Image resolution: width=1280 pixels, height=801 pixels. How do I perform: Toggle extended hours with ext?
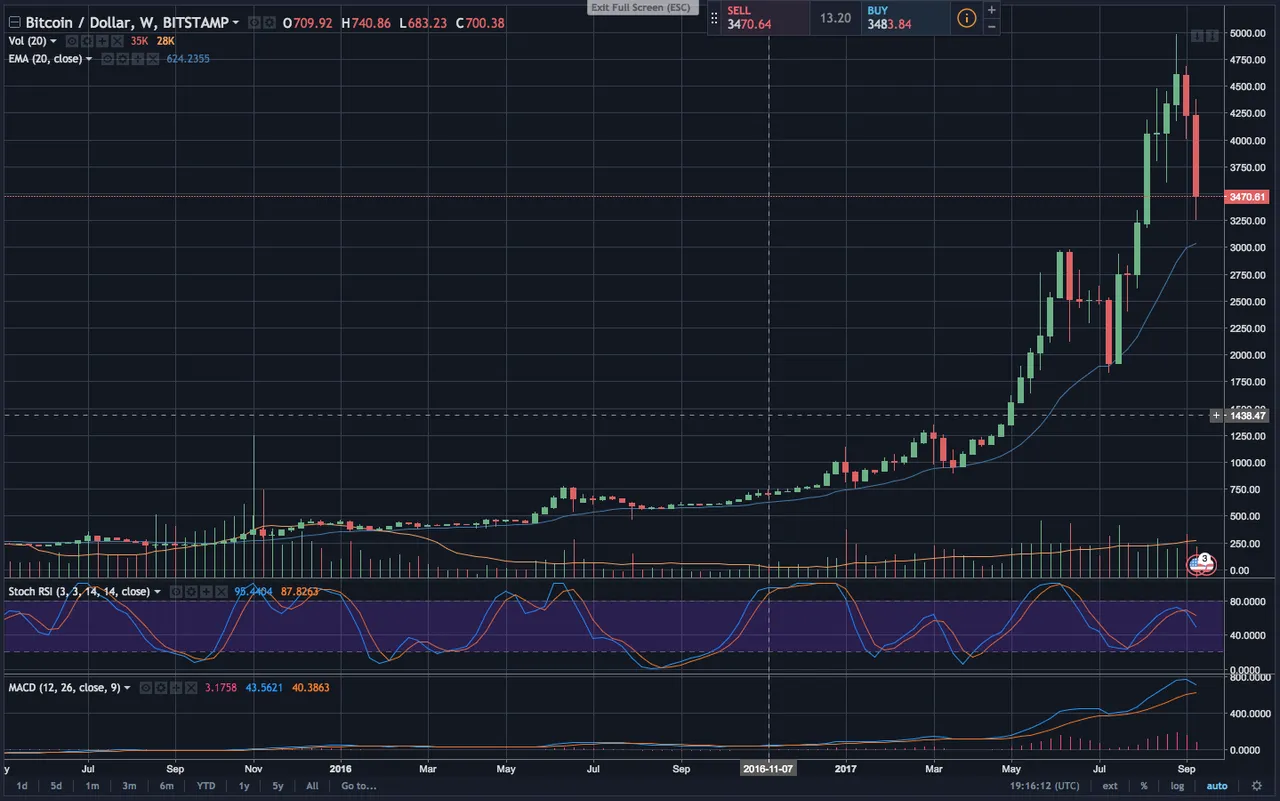point(1110,786)
